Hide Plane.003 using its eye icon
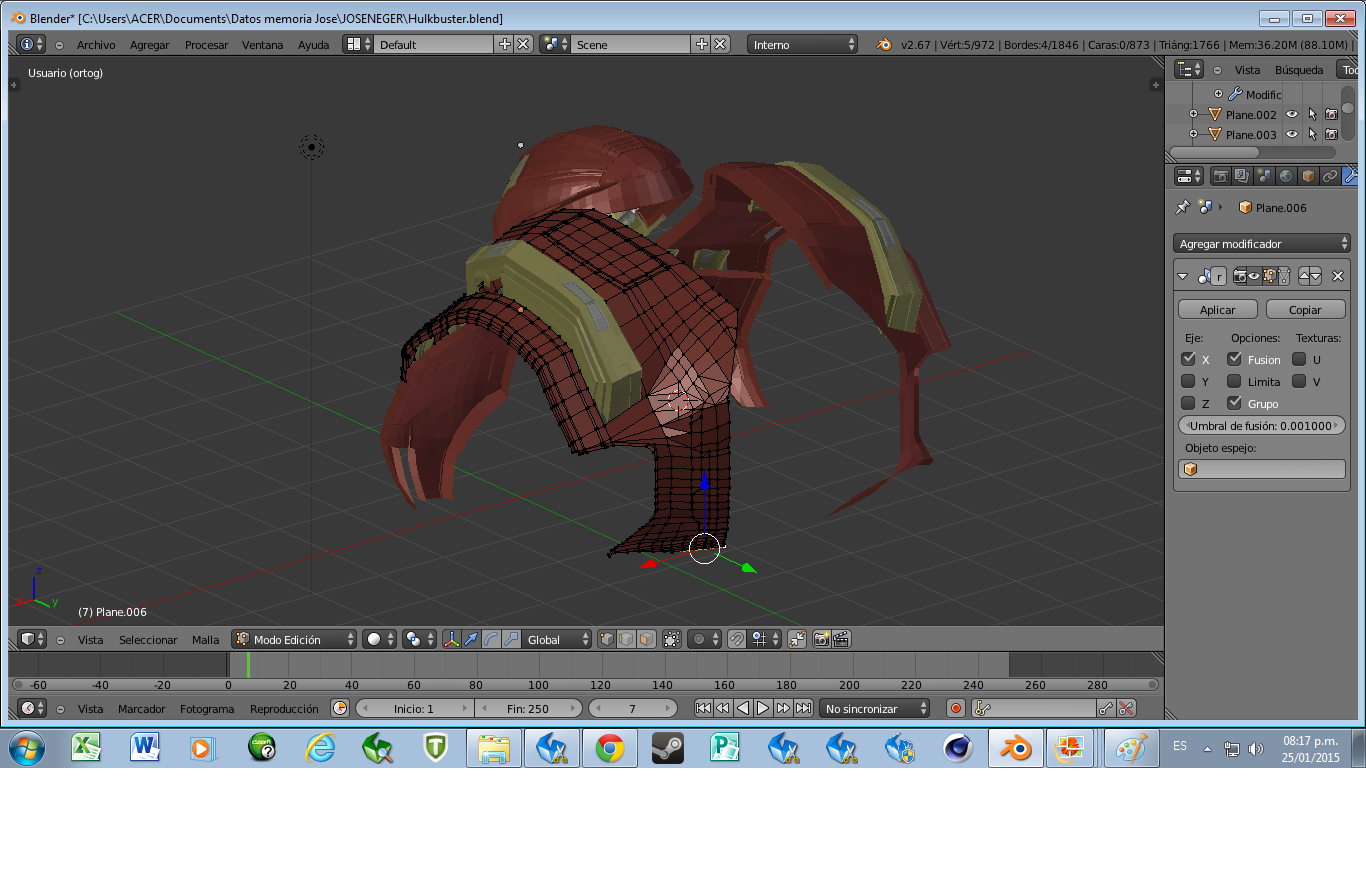1366x884 pixels. (x=1292, y=134)
